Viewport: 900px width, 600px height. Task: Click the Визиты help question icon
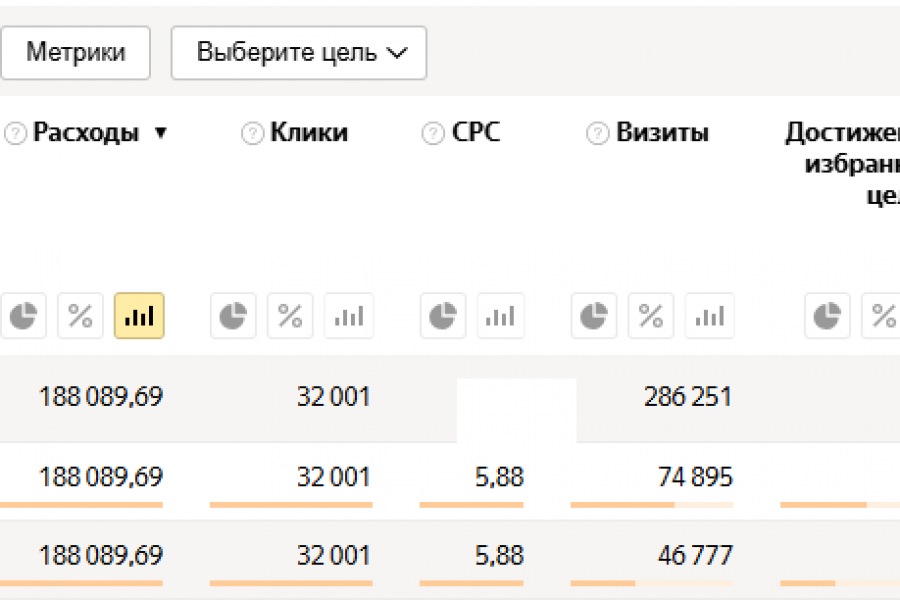pyautogui.click(x=597, y=133)
